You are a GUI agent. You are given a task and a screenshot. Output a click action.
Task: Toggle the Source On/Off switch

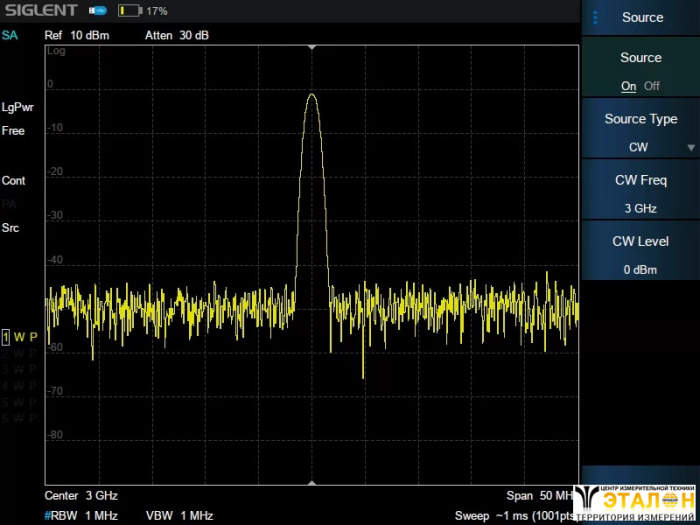click(x=640, y=86)
